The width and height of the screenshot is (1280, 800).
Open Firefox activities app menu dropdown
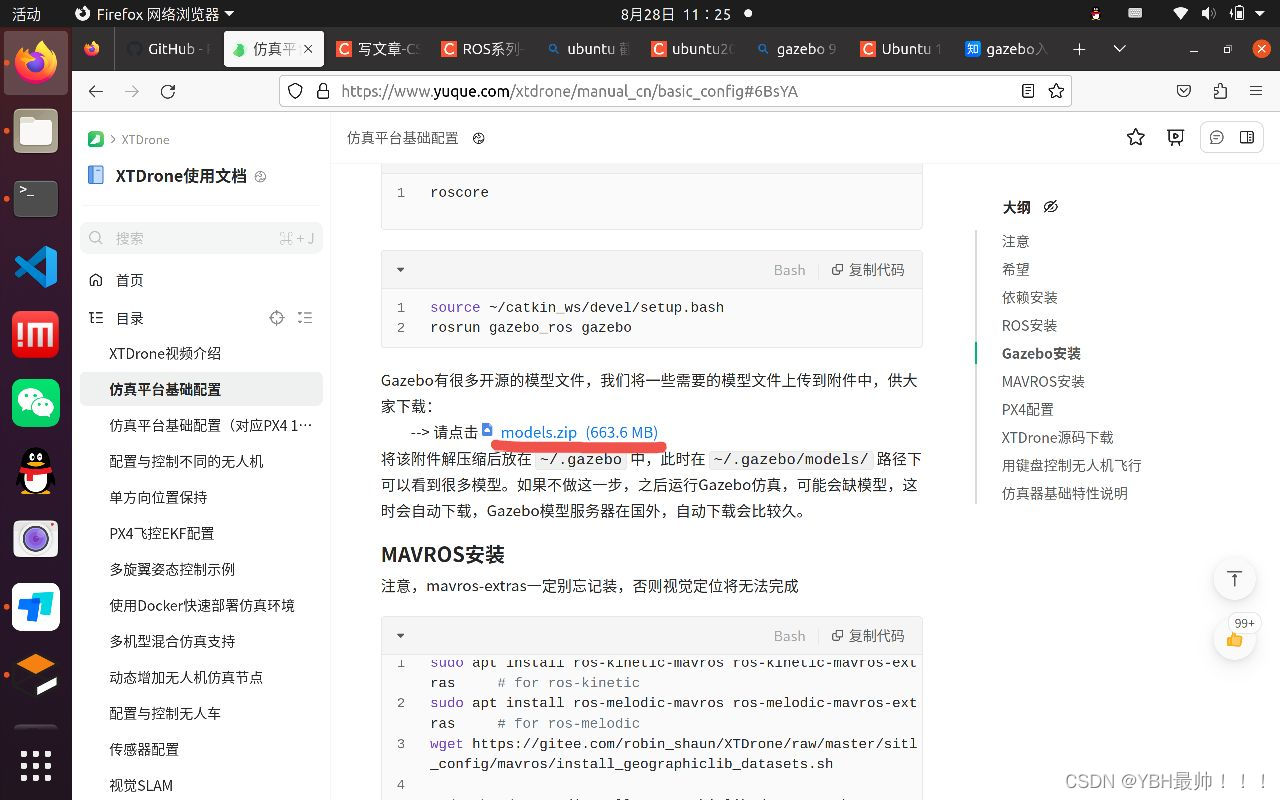pyautogui.click(x=155, y=14)
